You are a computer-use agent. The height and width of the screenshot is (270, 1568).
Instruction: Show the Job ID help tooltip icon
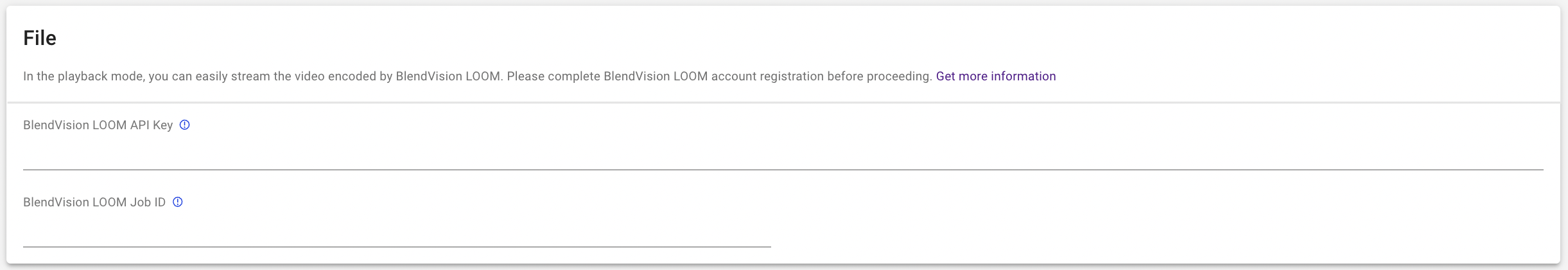click(178, 202)
